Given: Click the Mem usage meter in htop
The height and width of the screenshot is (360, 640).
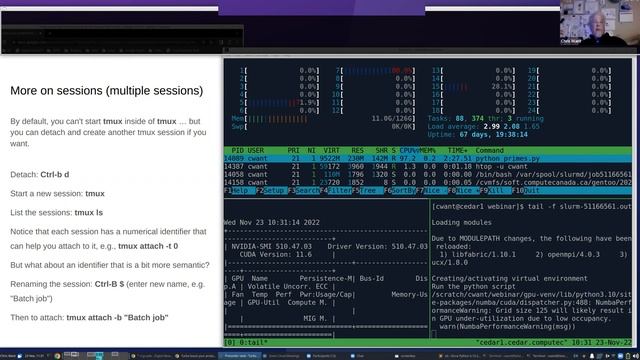Looking at the screenshot, I should coord(323,119).
